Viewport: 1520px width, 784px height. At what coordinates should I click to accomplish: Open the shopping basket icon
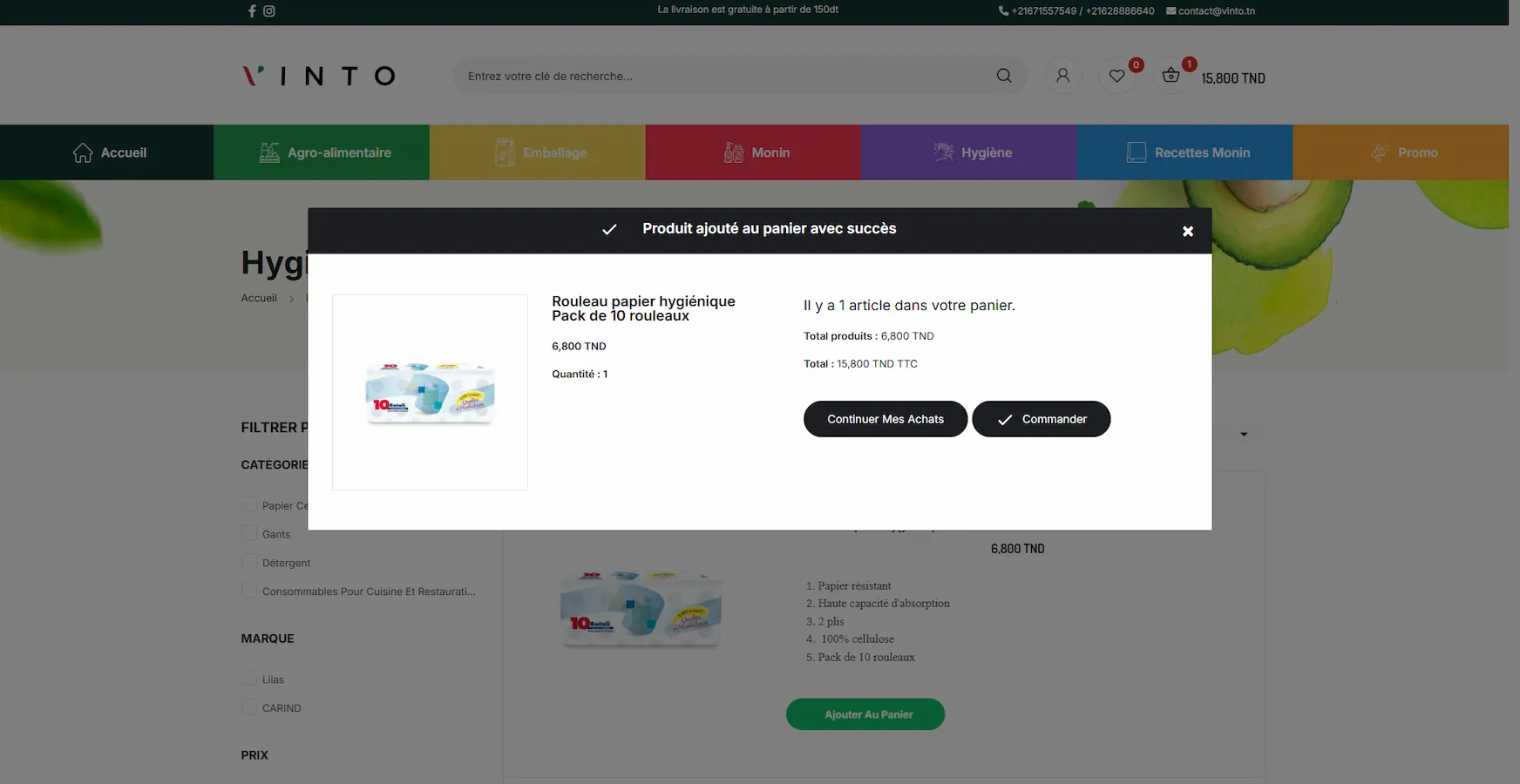pos(1171,76)
